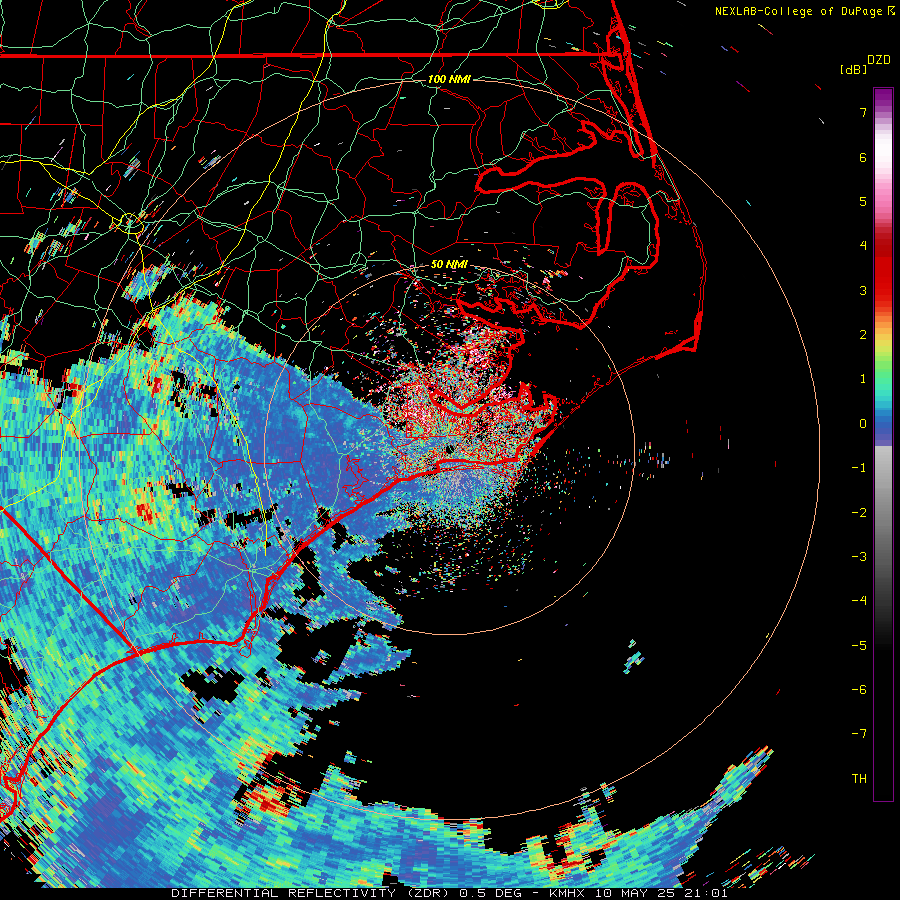Click the -3 value on the color scale
900x900 pixels.
tap(859, 557)
